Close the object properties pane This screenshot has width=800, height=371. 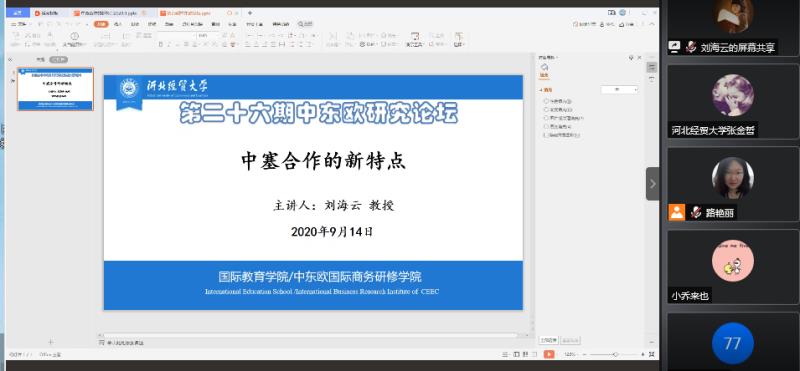(x=640, y=58)
